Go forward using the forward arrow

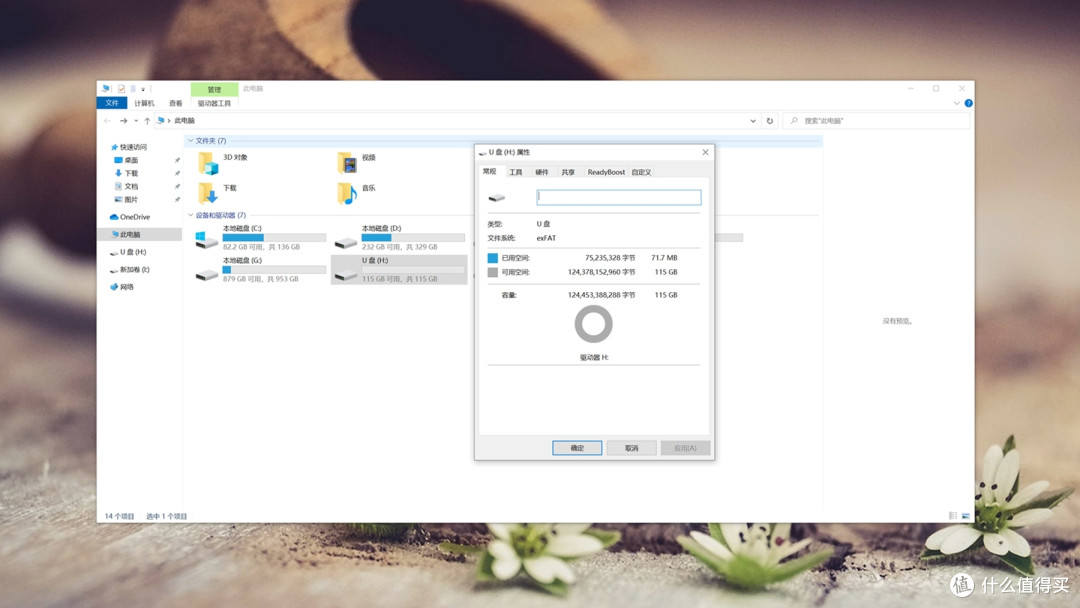[124, 120]
